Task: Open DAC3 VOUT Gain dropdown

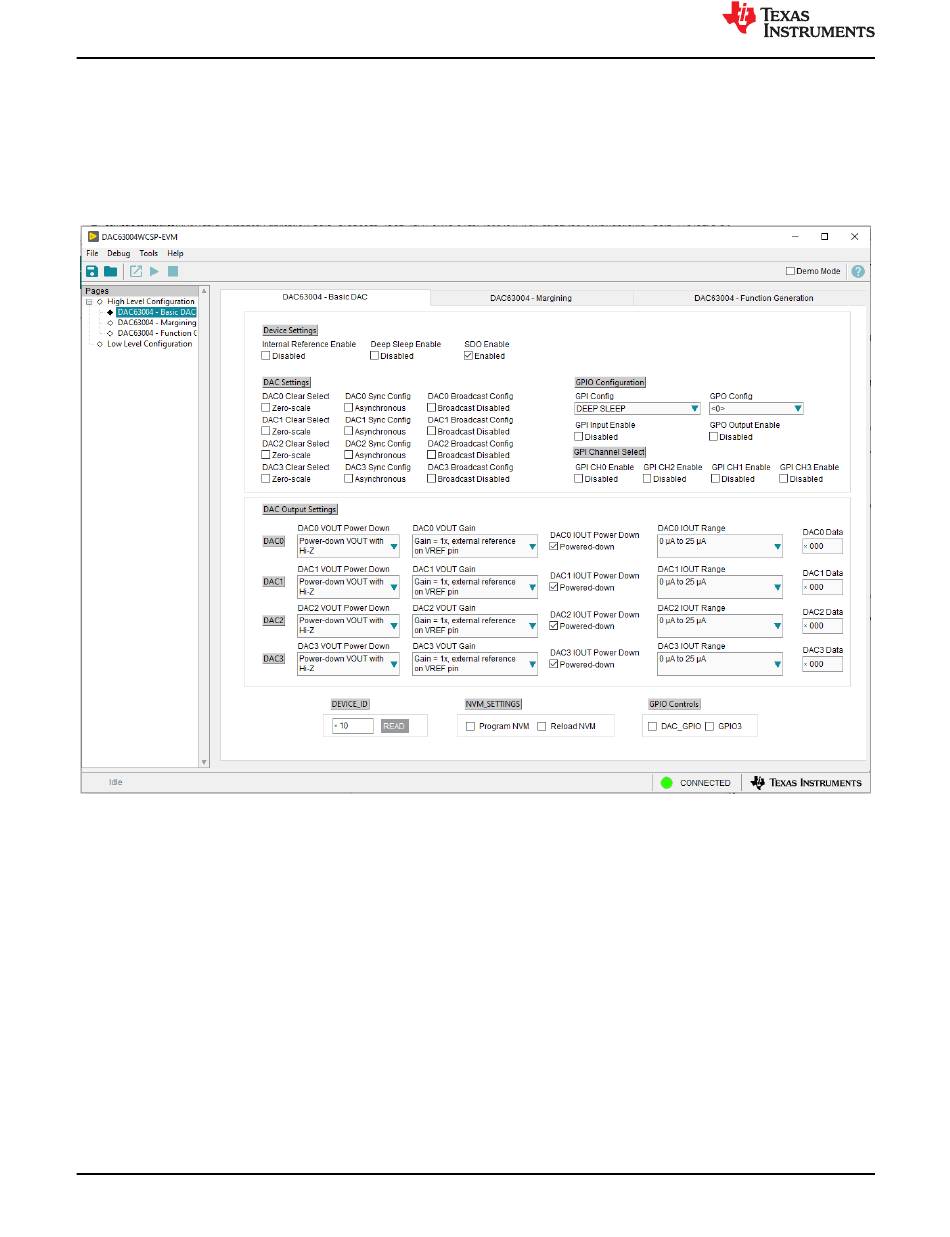Action: point(475,664)
